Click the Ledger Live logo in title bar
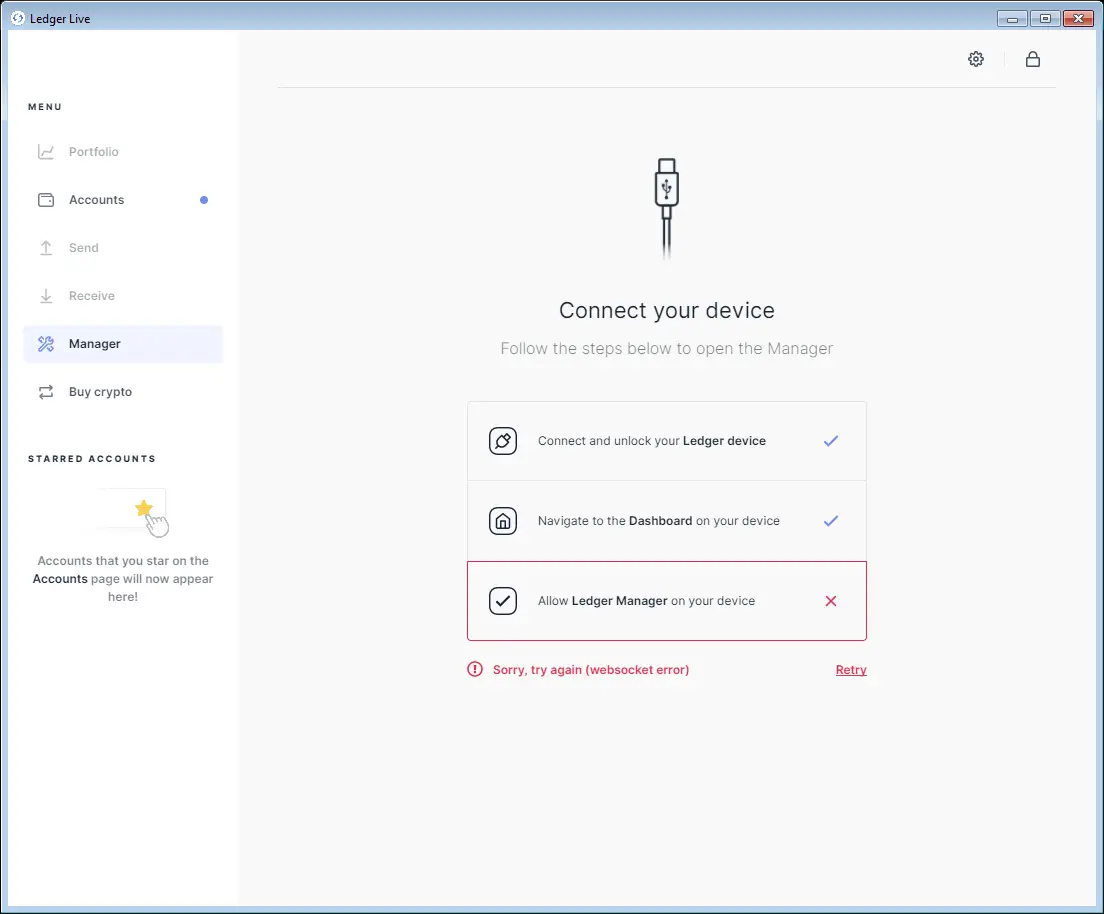 18,18
